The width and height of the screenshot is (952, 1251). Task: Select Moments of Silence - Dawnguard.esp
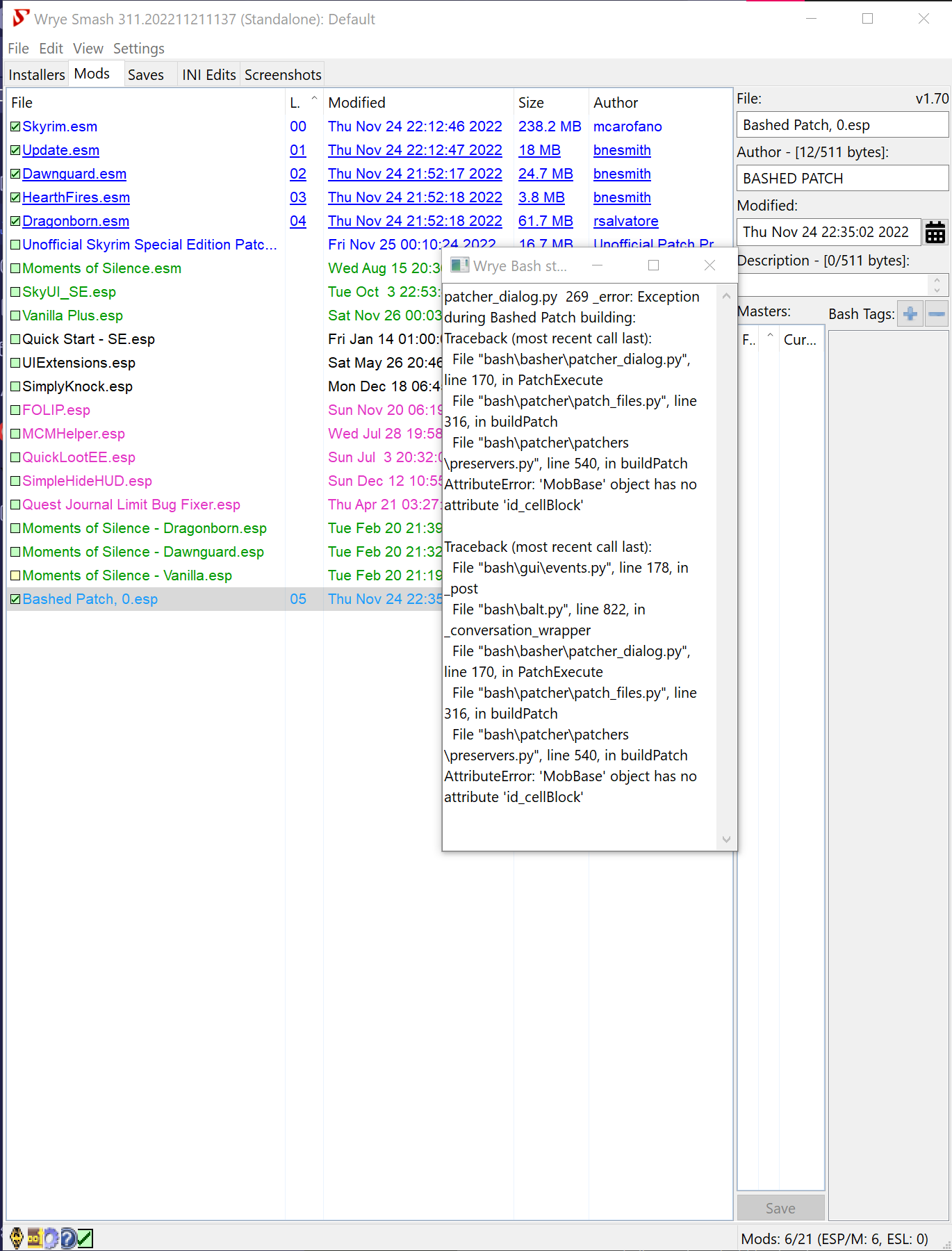pos(143,552)
